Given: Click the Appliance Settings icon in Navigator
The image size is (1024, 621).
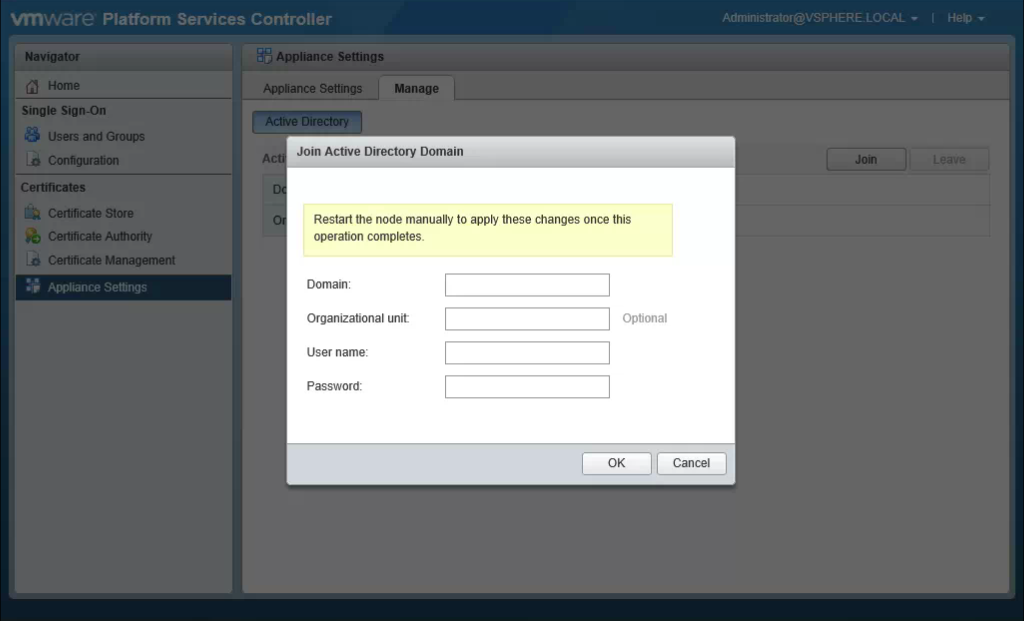Looking at the screenshot, I should click(33, 286).
